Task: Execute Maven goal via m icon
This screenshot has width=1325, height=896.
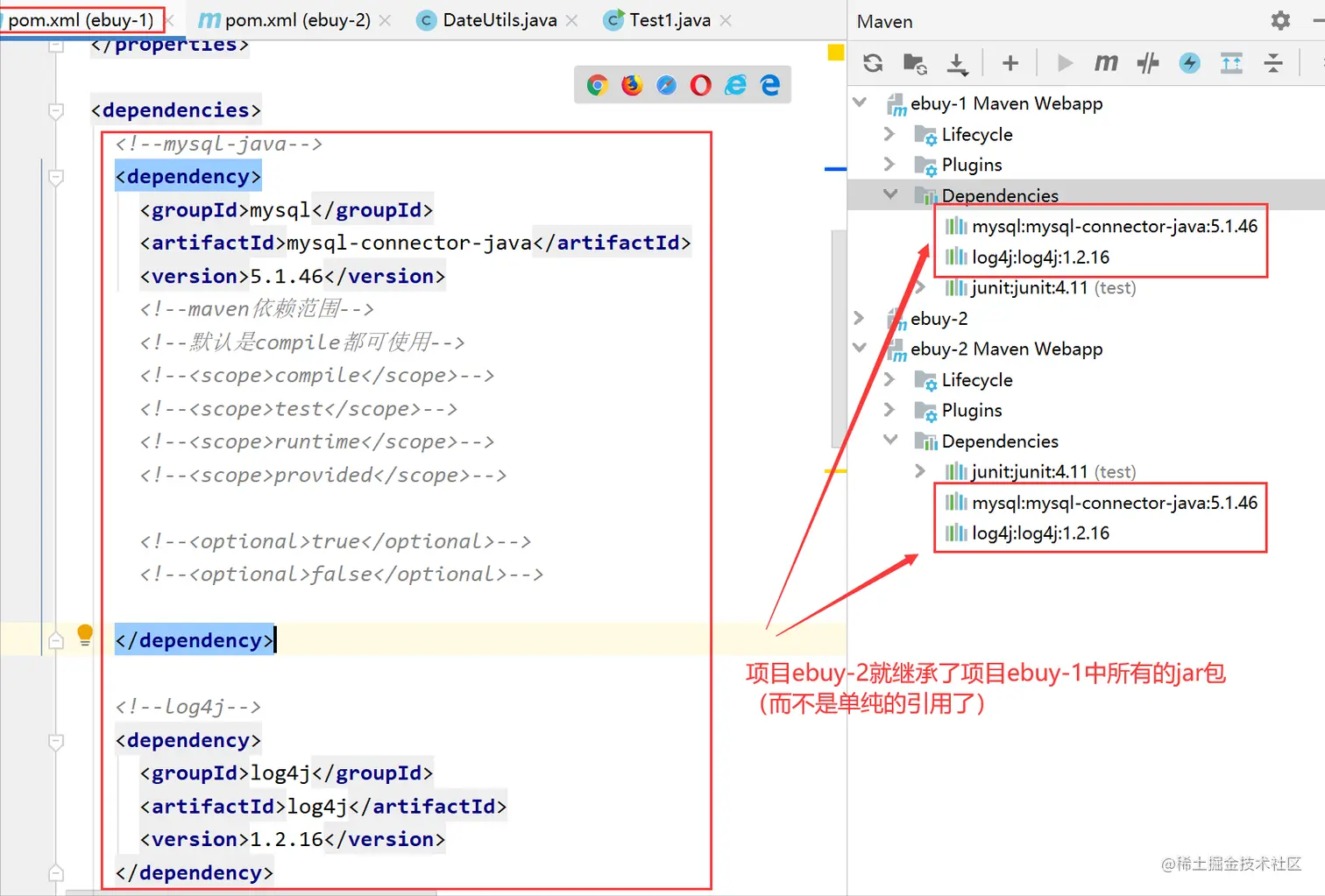Action: tap(1106, 63)
